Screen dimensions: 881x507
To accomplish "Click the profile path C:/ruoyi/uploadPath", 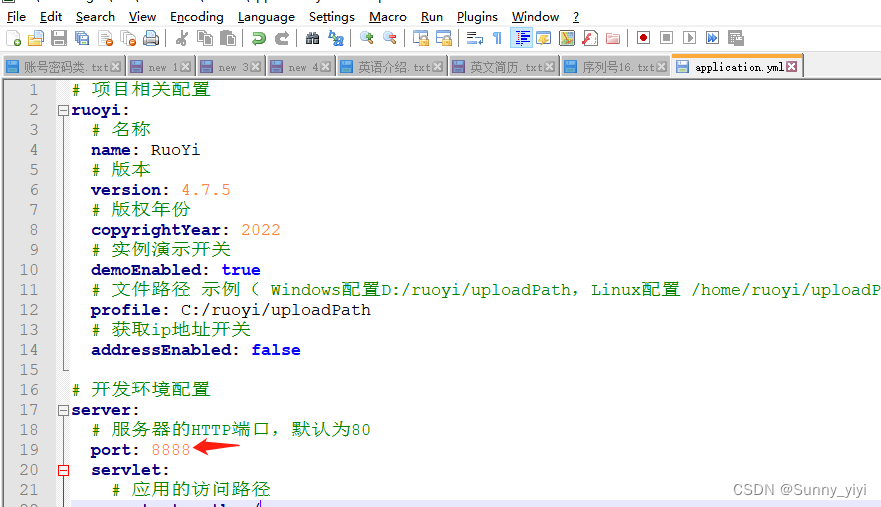I will [275, 310].
